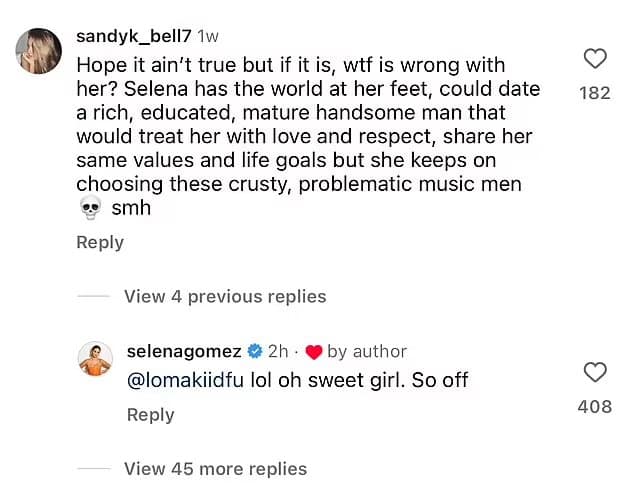634x487 pixels.
Task: View the 182 likes count on the comment
Action: (594, 94)
